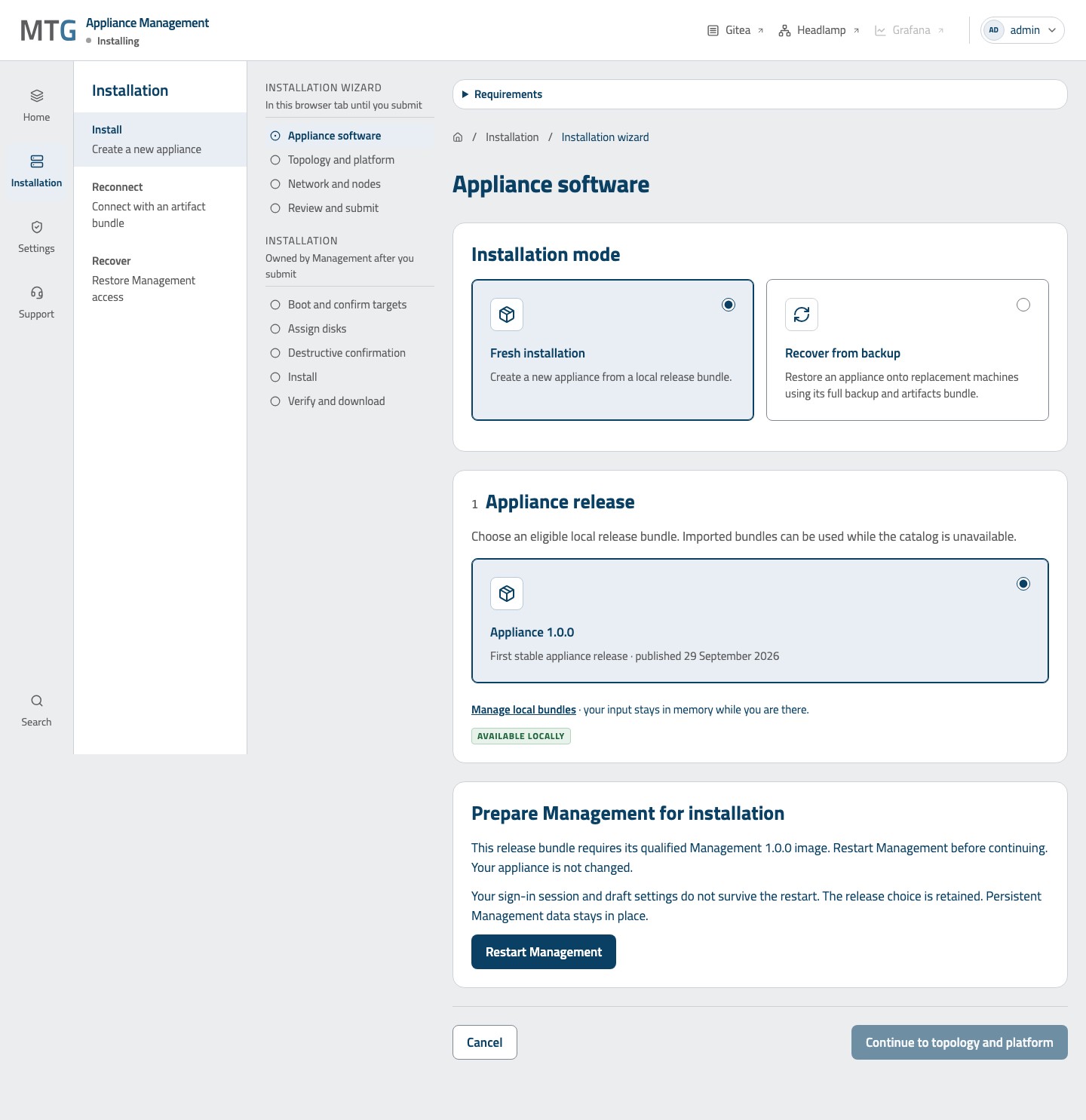Select Assign disks step
1086x1120 pixels.
350,329
